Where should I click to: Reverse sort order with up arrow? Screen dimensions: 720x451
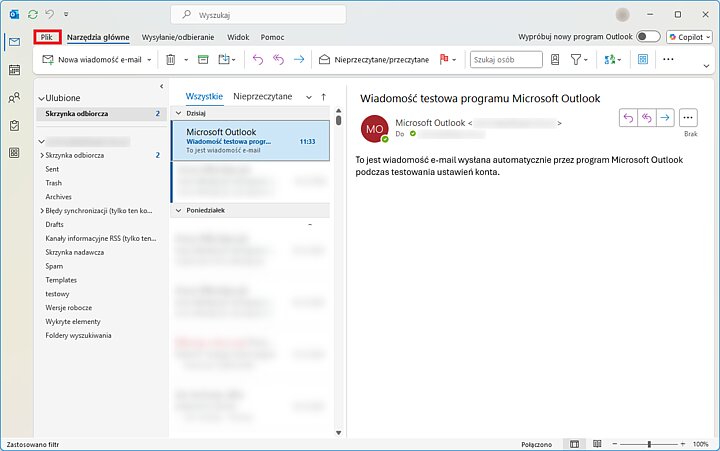pyautogui.click(x=324, y=97)
